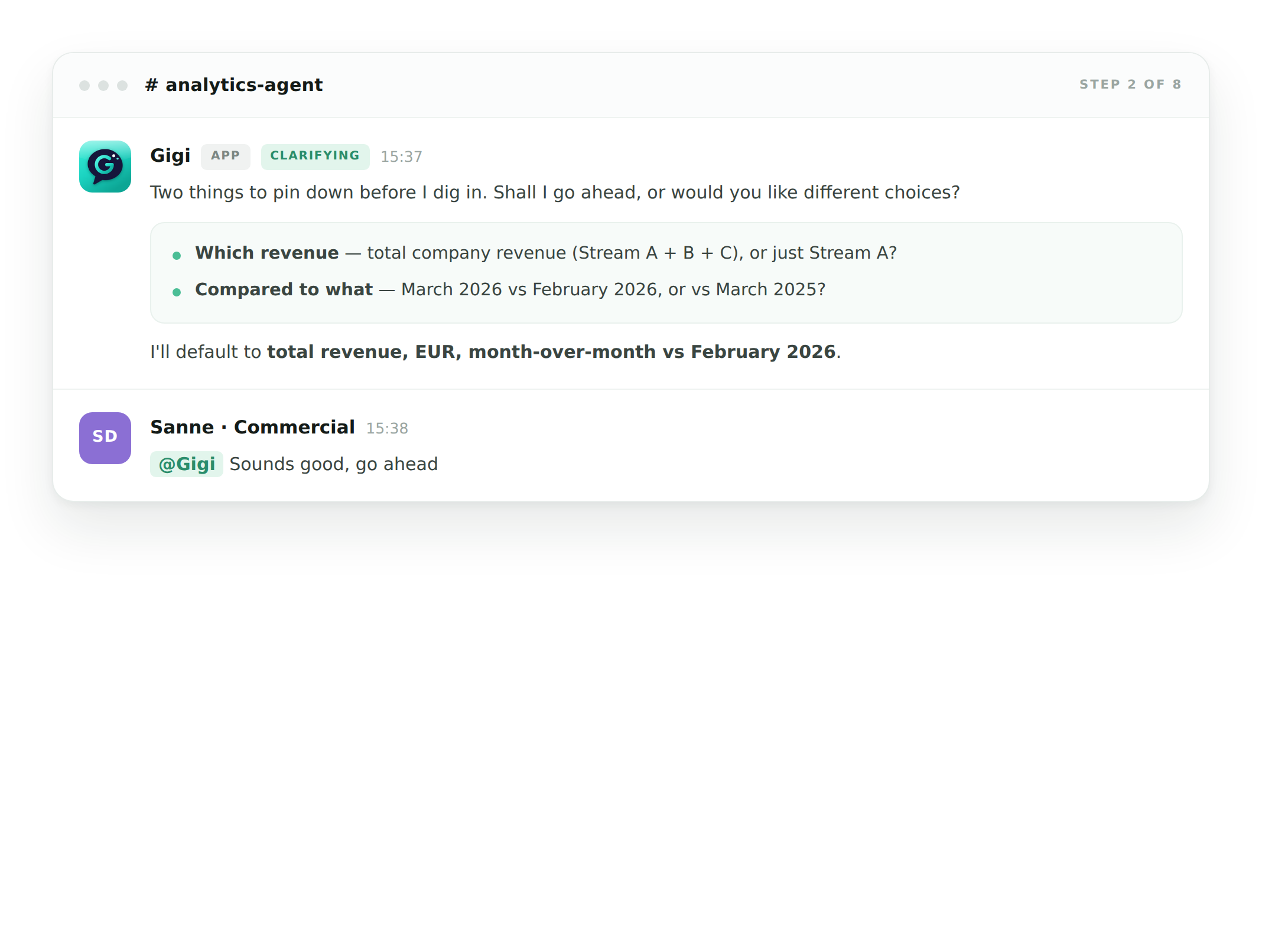Click the 'Two things to pin down' sentence
Image resolution: width=1262 pixels, height=952 pixels.
(x=555, y=193)
